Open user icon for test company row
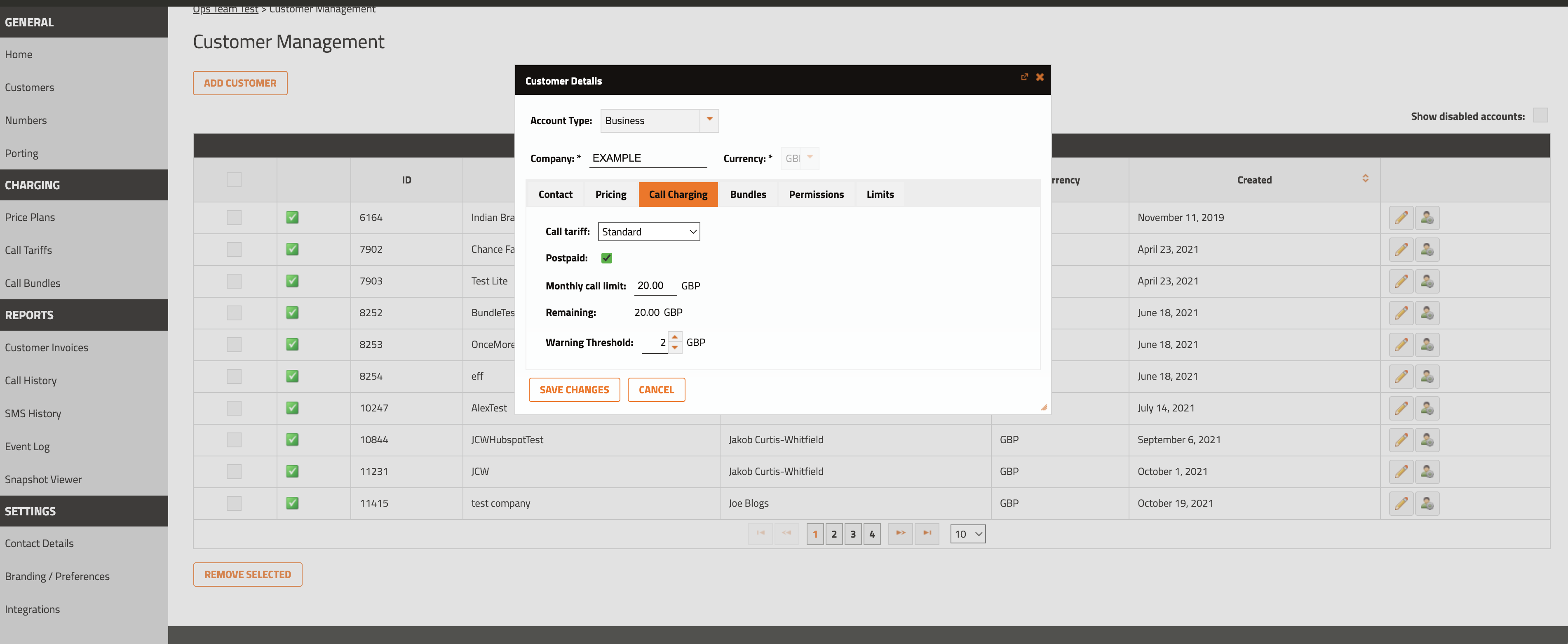This screenshot has width=1568, height=644. pyautogui.click(x=1427, y=503)
